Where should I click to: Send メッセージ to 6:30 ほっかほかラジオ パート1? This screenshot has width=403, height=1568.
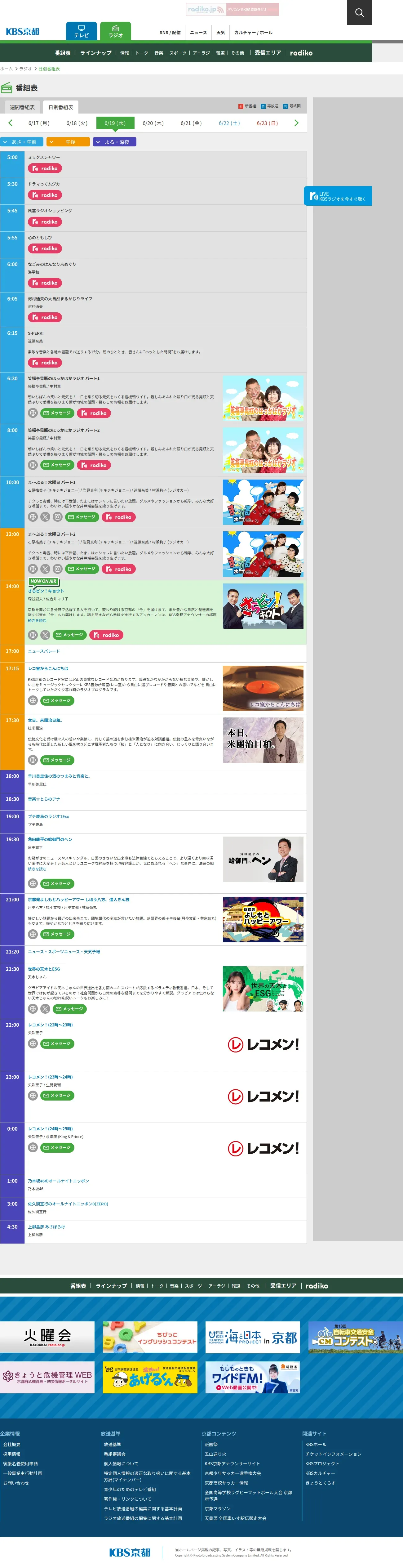57,413
